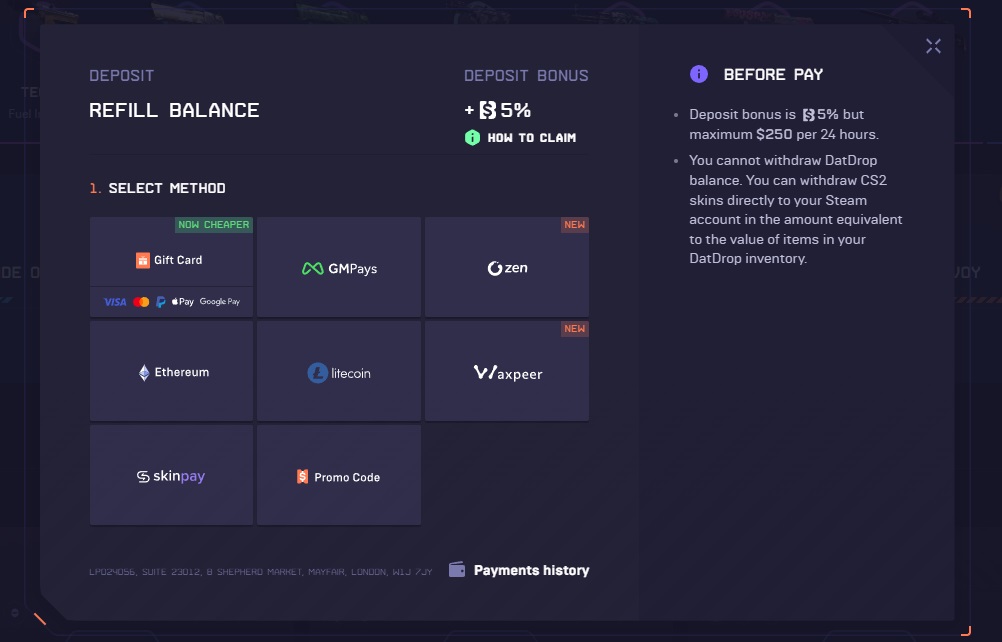Select the Gift Card deposit method

[171, 260]
